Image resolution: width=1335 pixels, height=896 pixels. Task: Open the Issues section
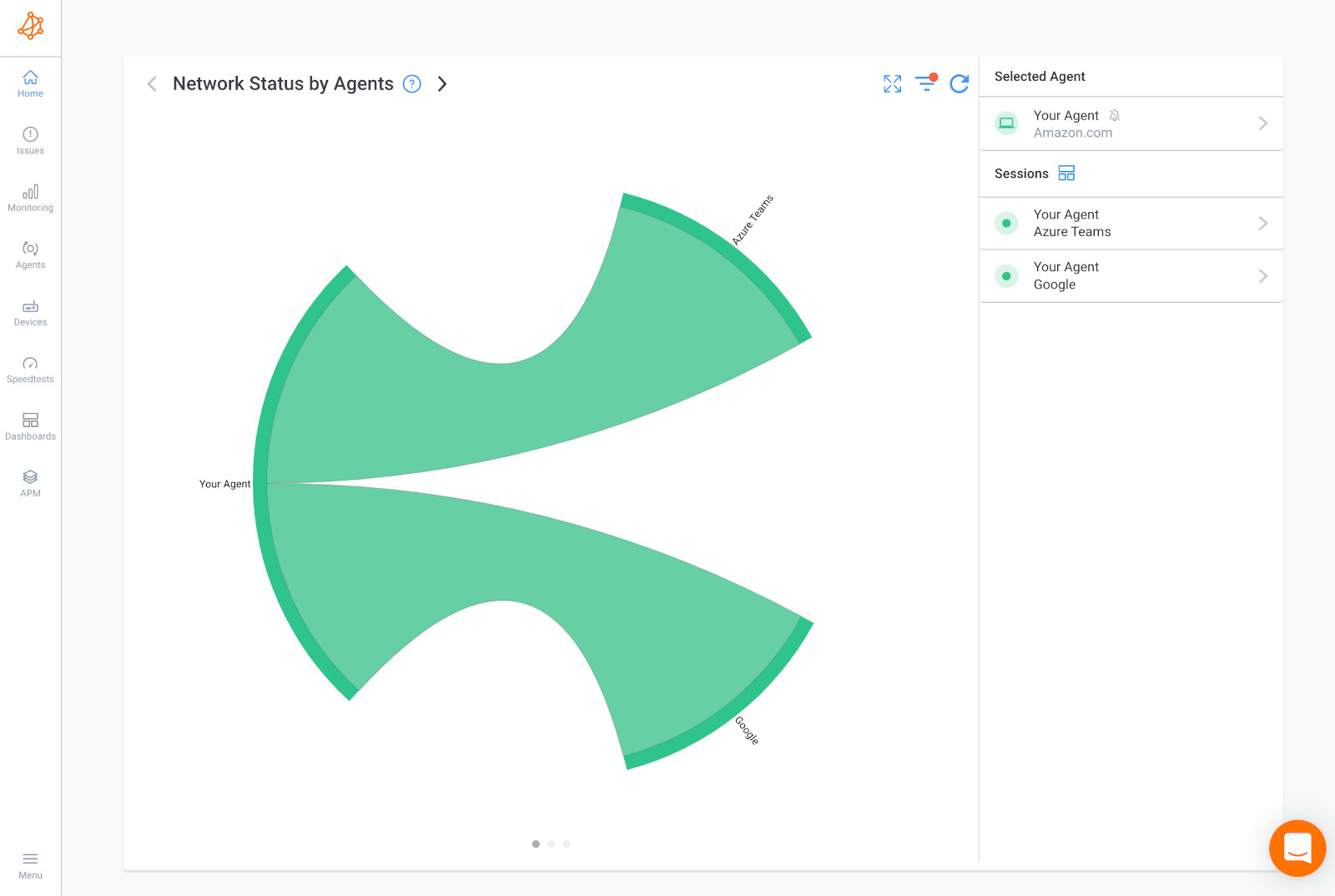coord(30,140)
